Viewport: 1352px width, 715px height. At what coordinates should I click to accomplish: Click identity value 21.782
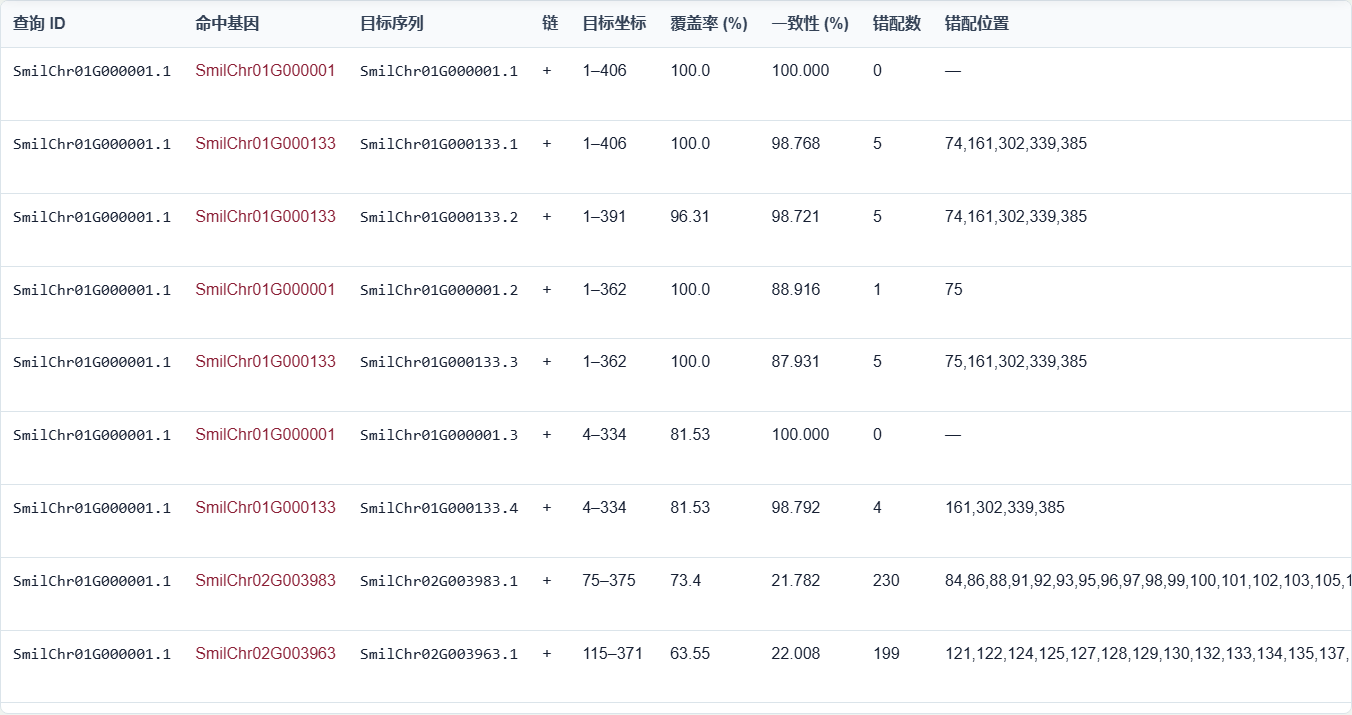click(796, 581)
